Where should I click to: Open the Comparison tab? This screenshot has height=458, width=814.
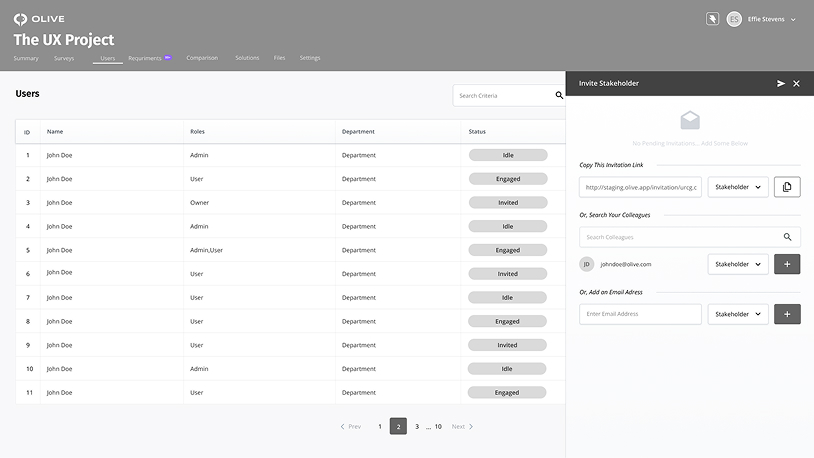[202, 58]
